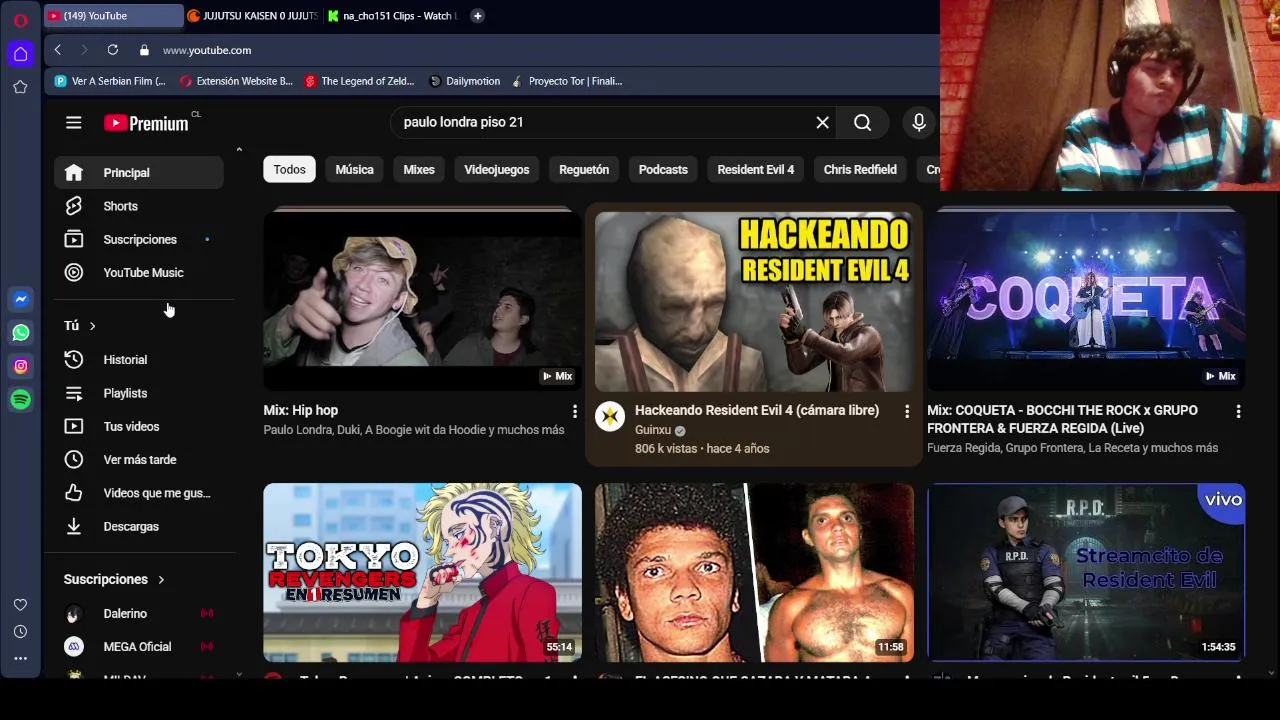Screen dimensions: 1280x720
Task: Play the 11:58 video thumbnail
Action: point(754,573)
